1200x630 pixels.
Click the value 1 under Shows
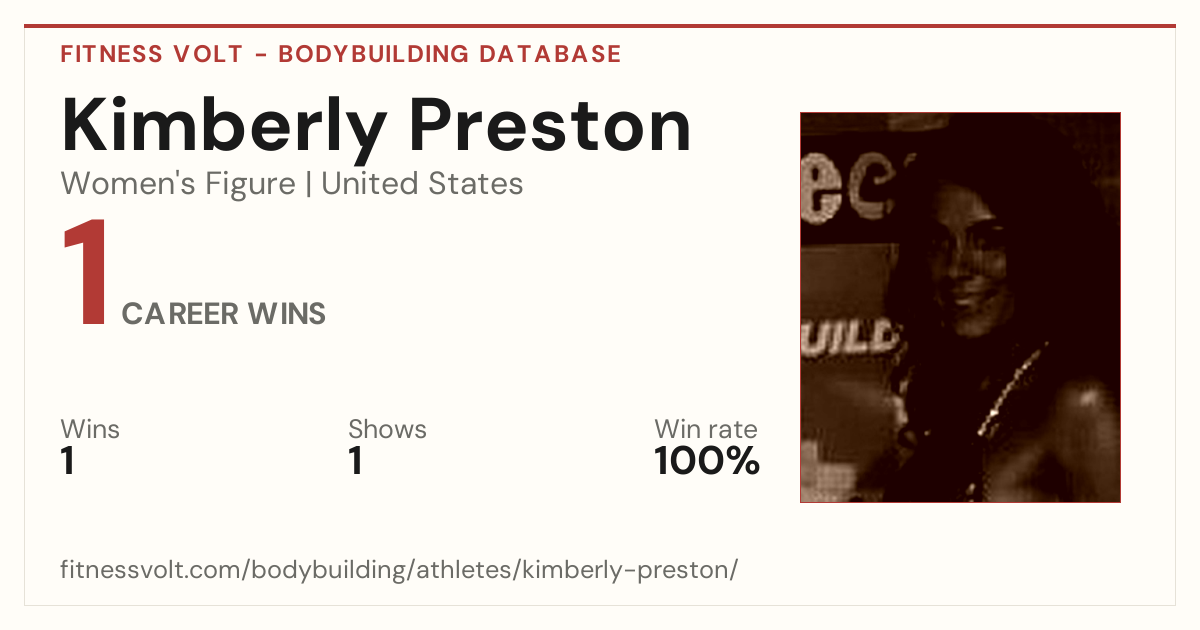click(x=356, y=461)
